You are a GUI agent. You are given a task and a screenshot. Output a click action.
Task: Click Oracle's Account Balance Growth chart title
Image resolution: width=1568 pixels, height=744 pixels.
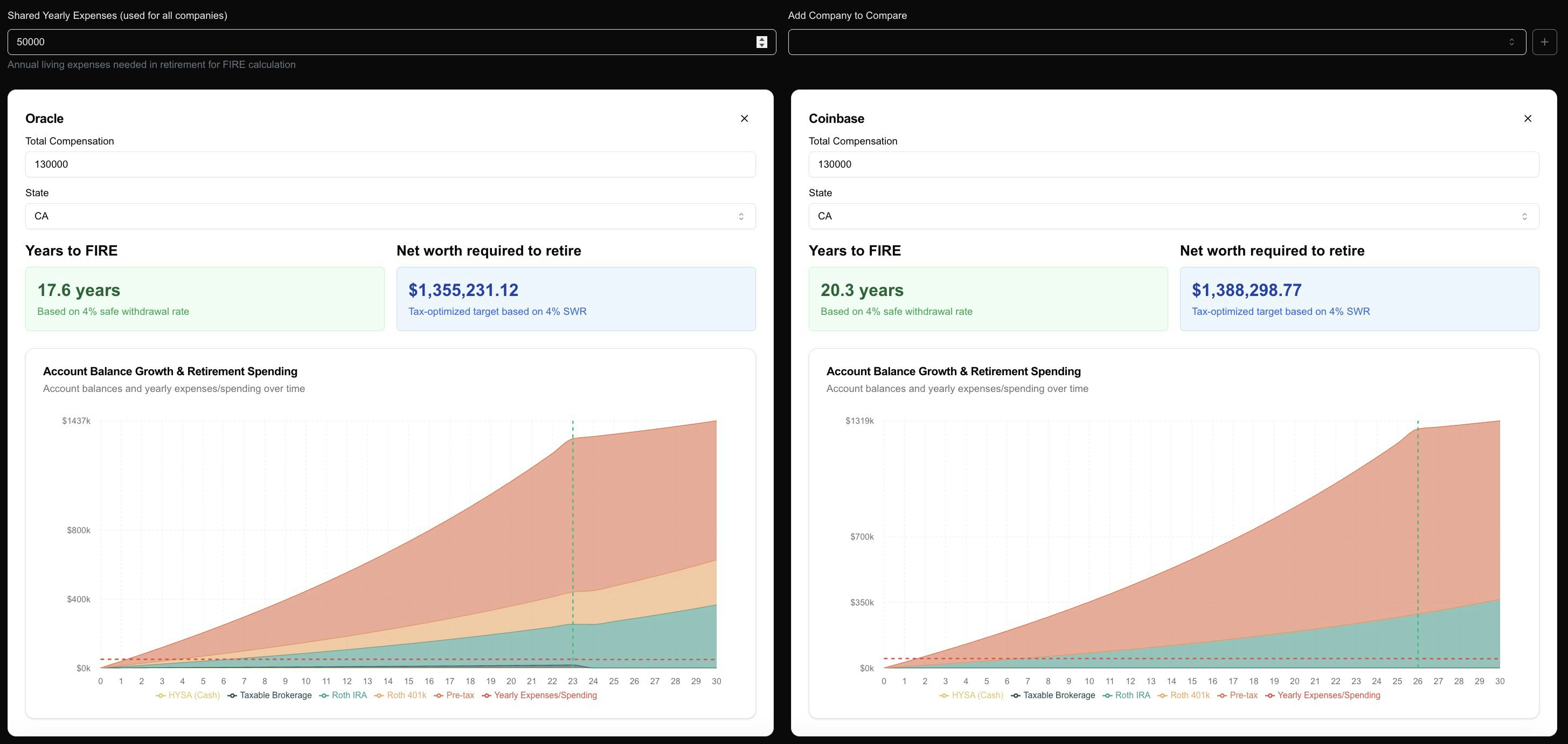[x=170, y=371]
